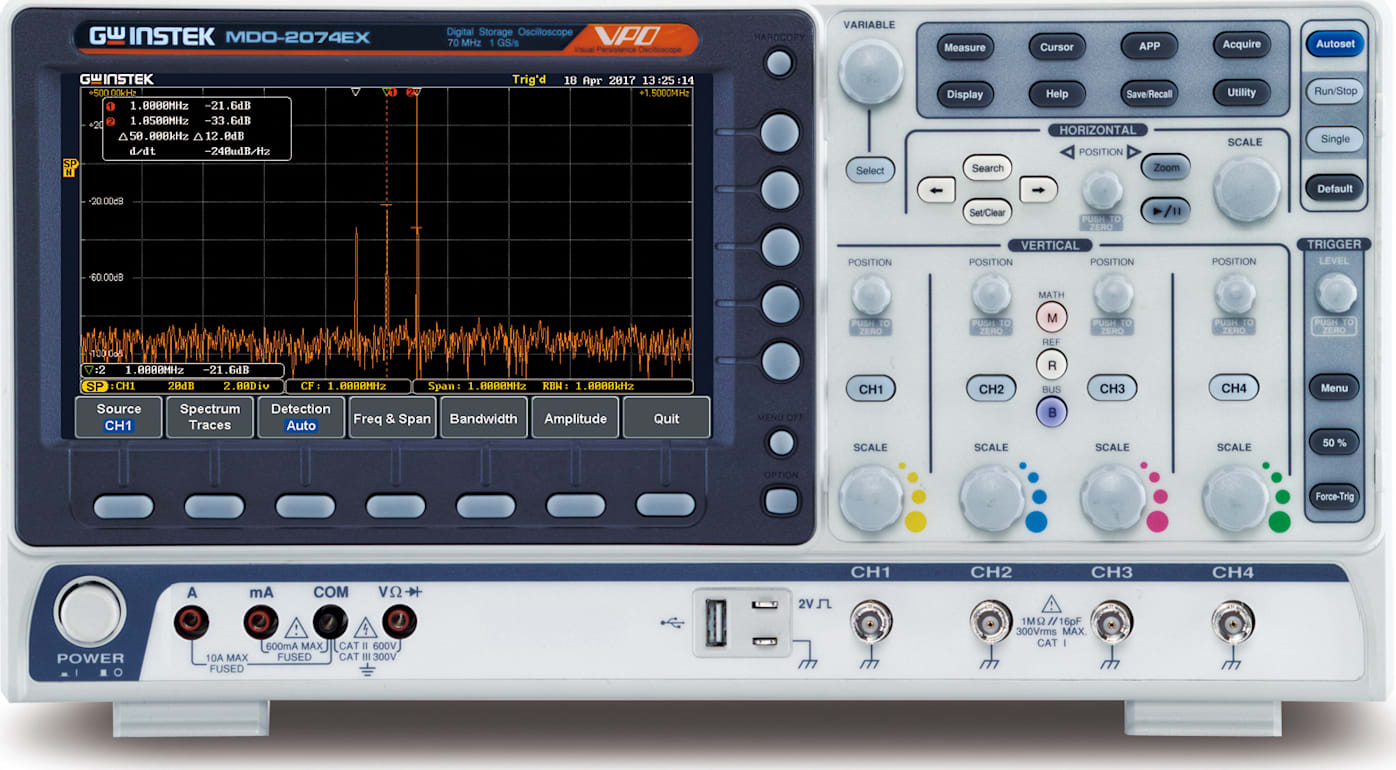Enable Single acquisition mode
Image resolution: width=1396 pixels, height=770 pixels.
click(x=1335, y=139)
